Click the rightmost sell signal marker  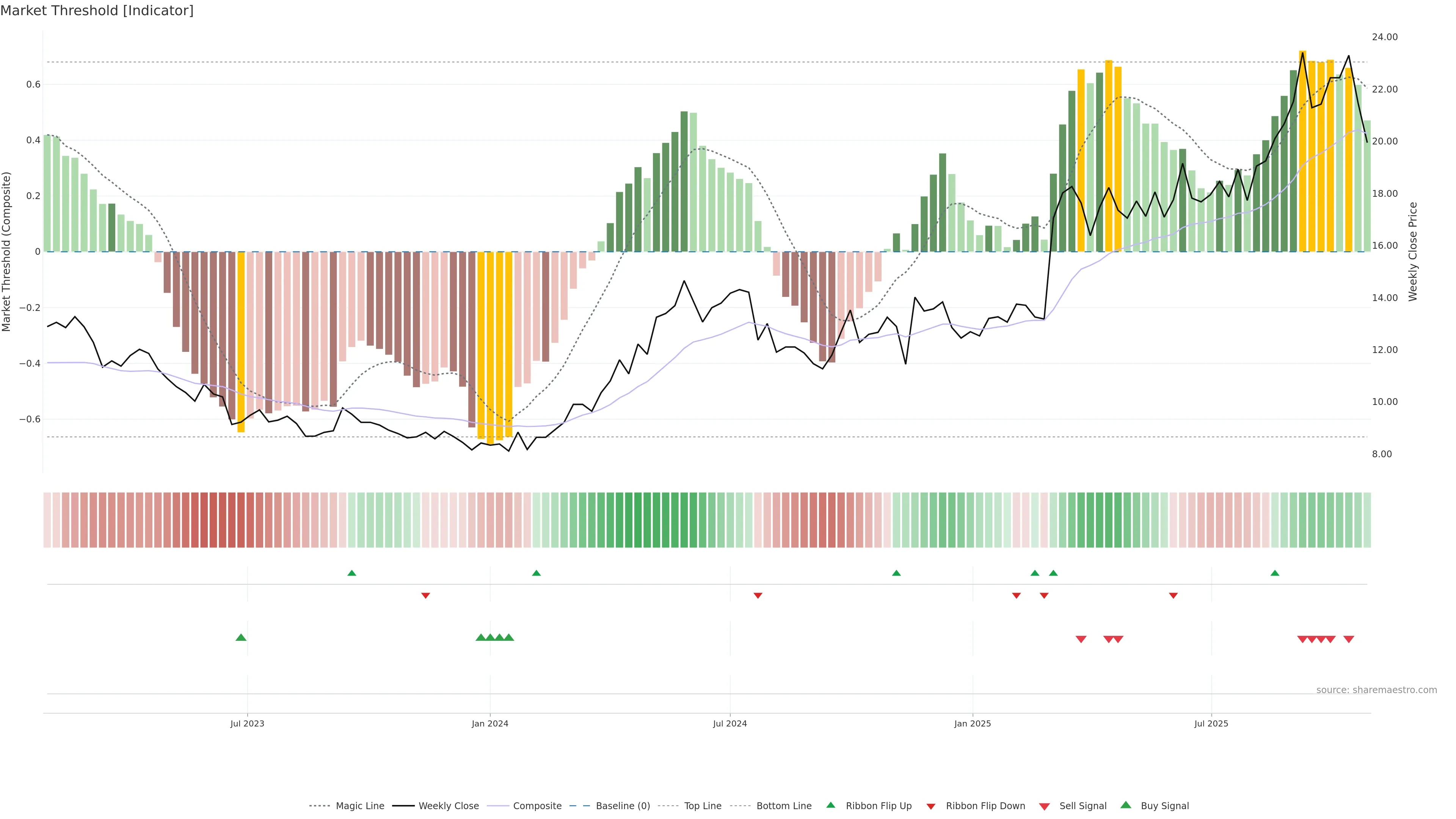tap(1349, 639)
